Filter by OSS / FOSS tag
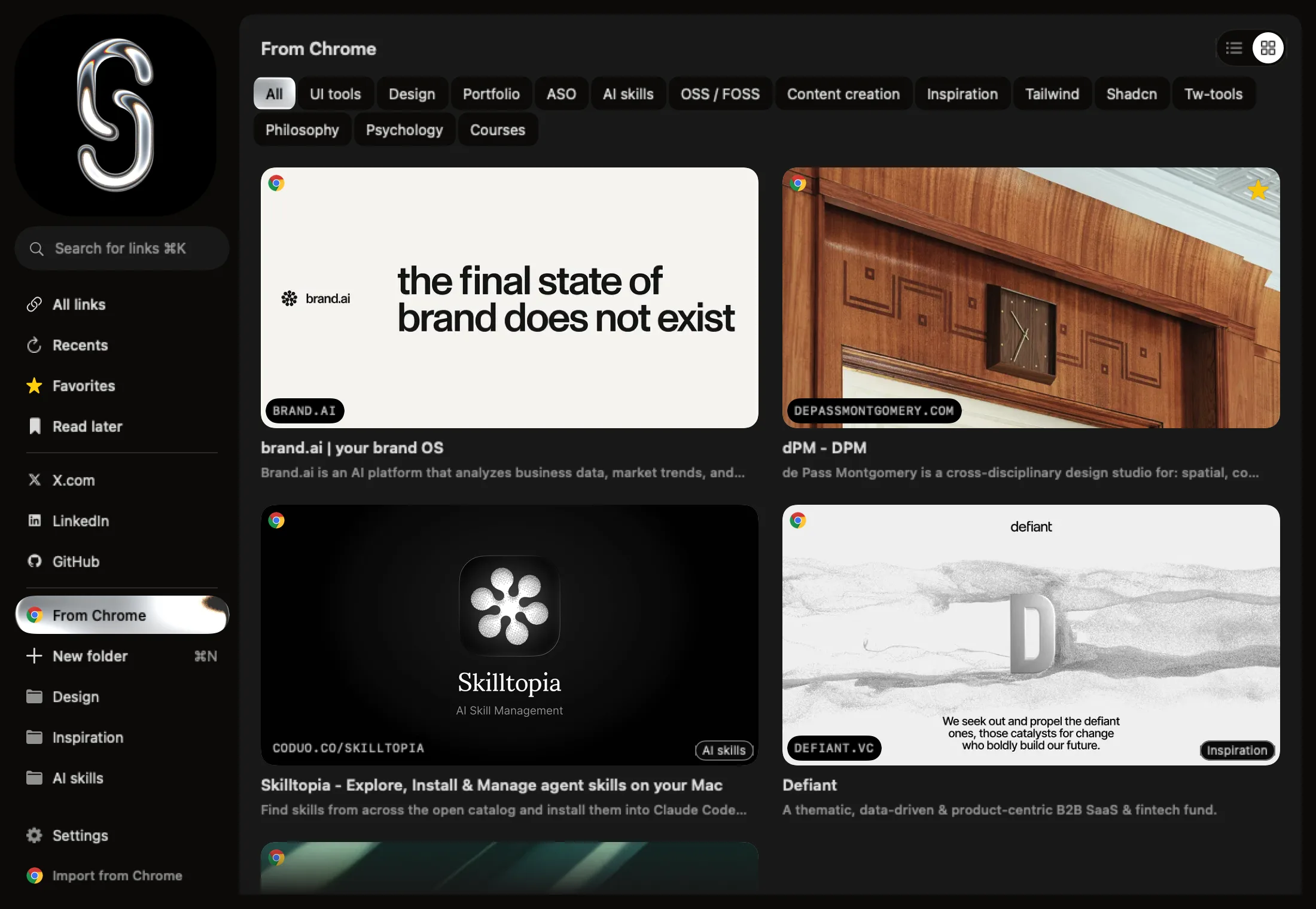This screenshot has width=1316, height=909. (x=720, y=94)
